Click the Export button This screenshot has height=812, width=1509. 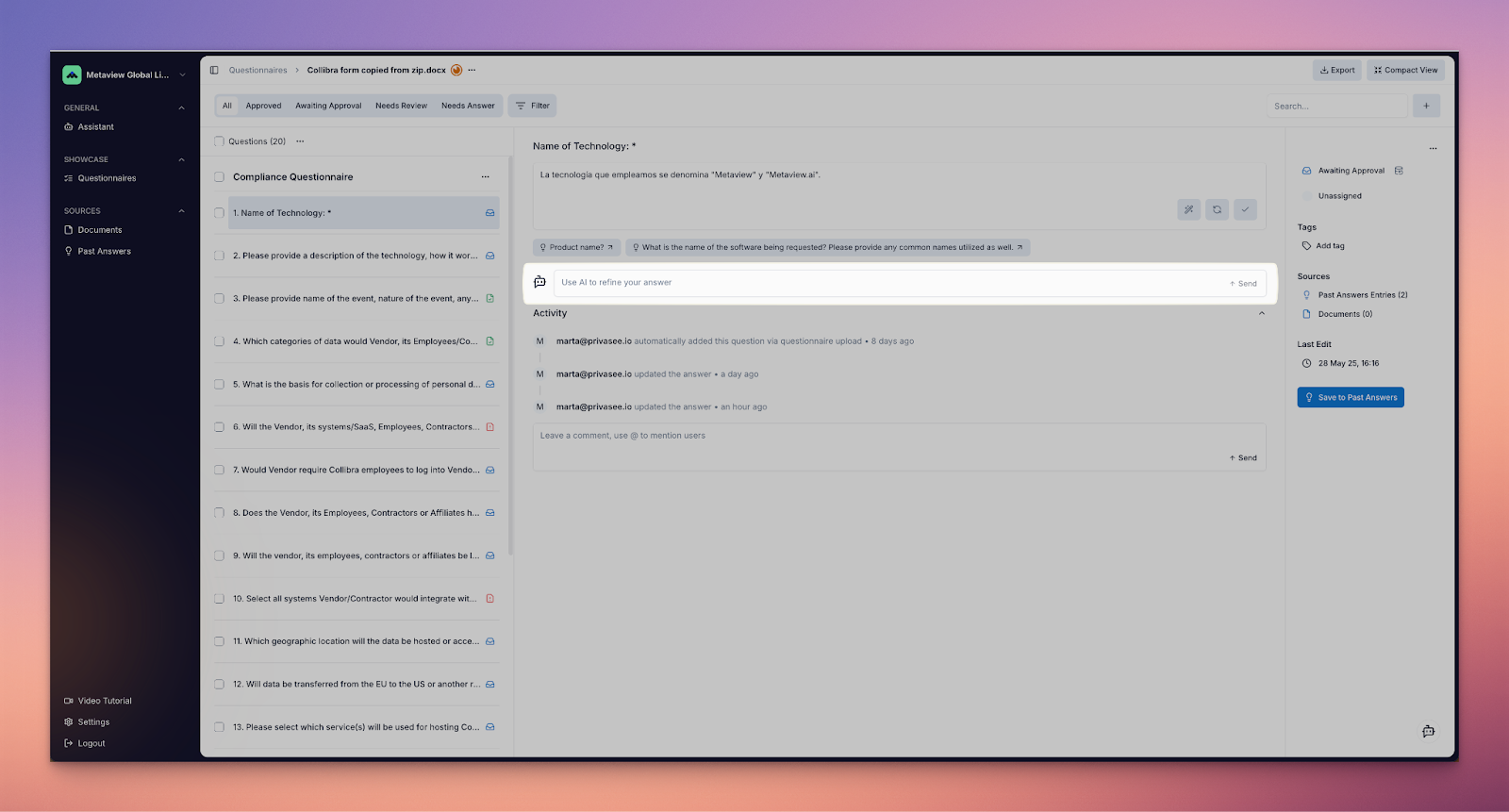click(1336, 70)
